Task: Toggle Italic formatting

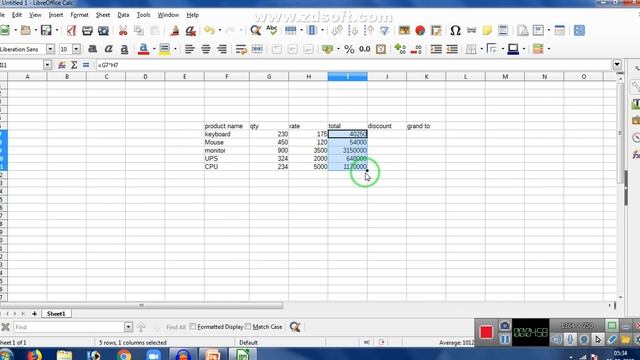Action: point(108,49)
